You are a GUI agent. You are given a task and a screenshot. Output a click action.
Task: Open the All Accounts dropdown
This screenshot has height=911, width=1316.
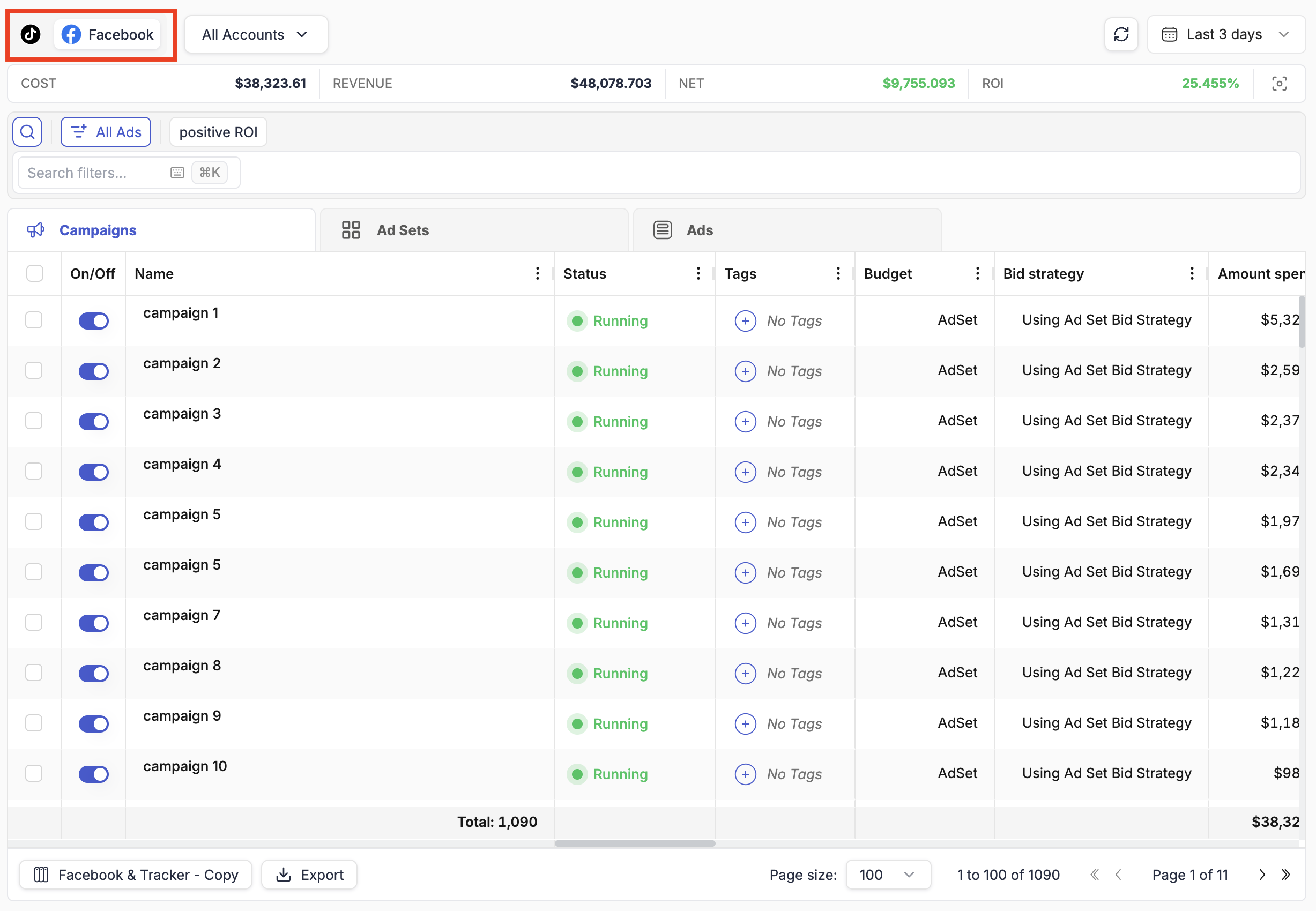[255, 34]
